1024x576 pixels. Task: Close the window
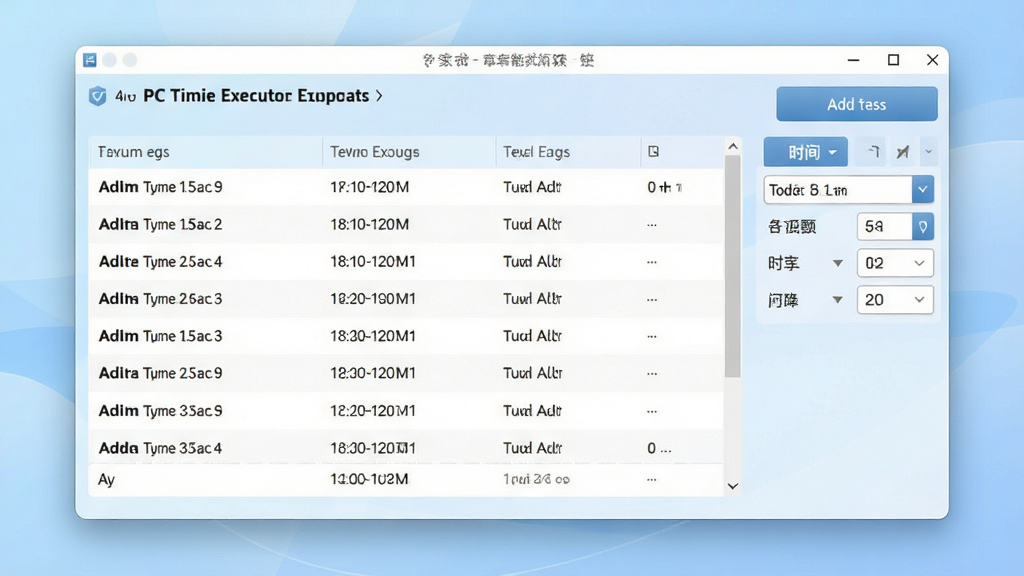pyautogui.click(x=933, y=60)
